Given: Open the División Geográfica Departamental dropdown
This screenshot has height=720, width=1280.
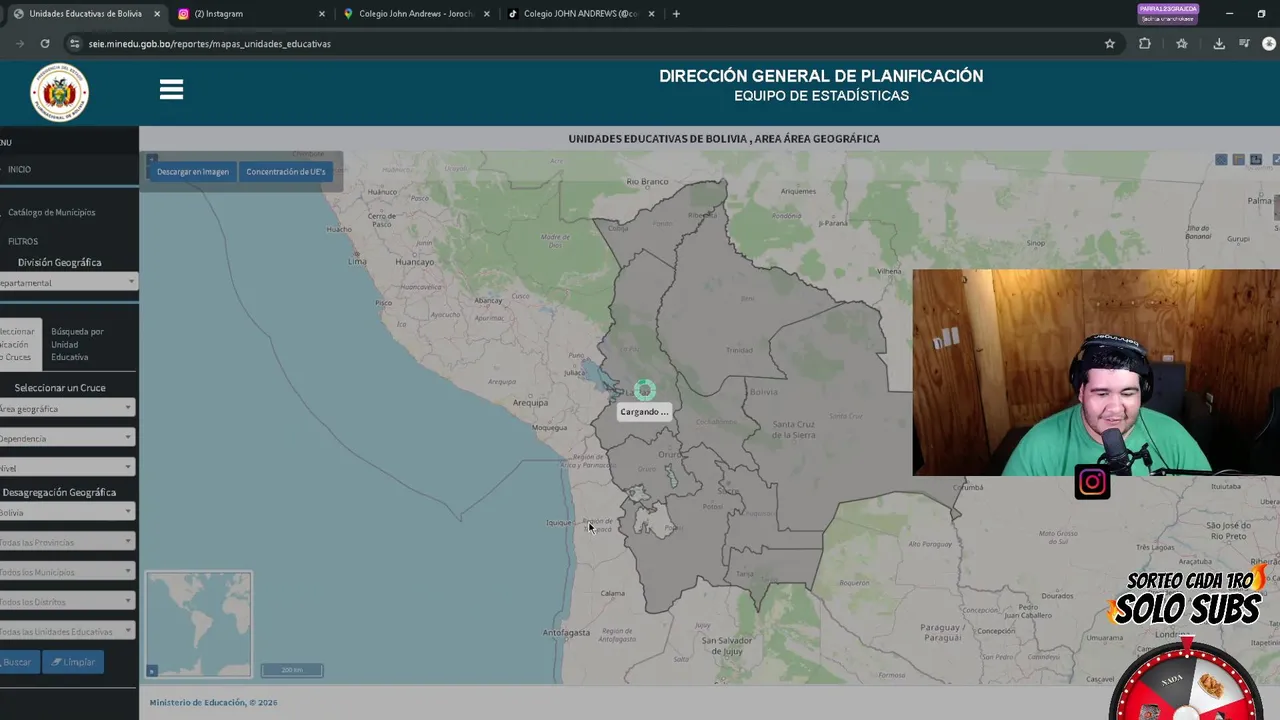Looking at the screenshot, I should pyautogui.click(x=67, y=283).
